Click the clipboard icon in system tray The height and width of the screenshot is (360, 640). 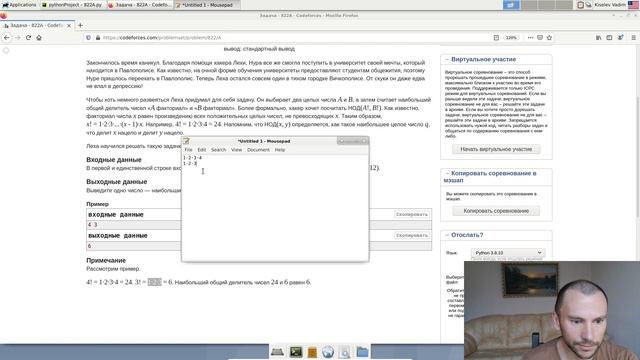pos(580,5)
